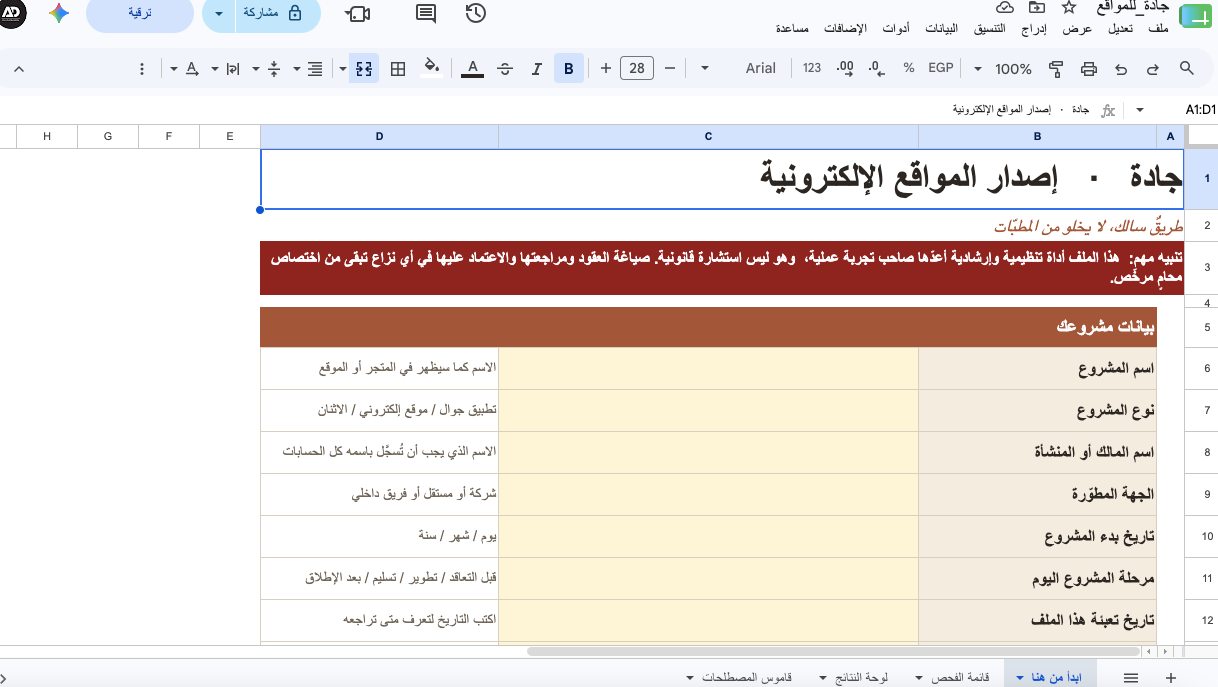Open the version history clock icon

[x=476, y=13]
